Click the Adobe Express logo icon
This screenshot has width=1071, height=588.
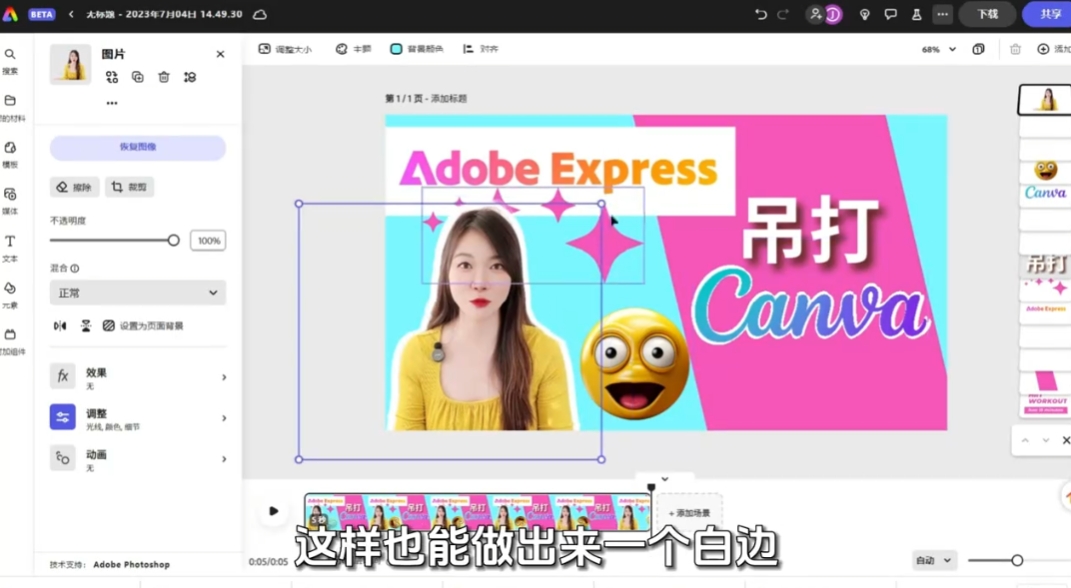[10, 14]
